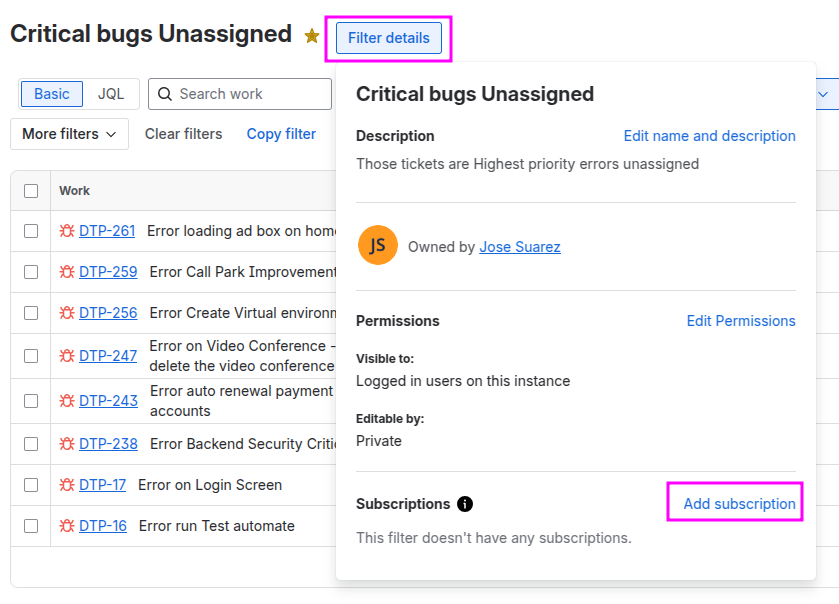Focus the Search work input field

click(240, 94)
